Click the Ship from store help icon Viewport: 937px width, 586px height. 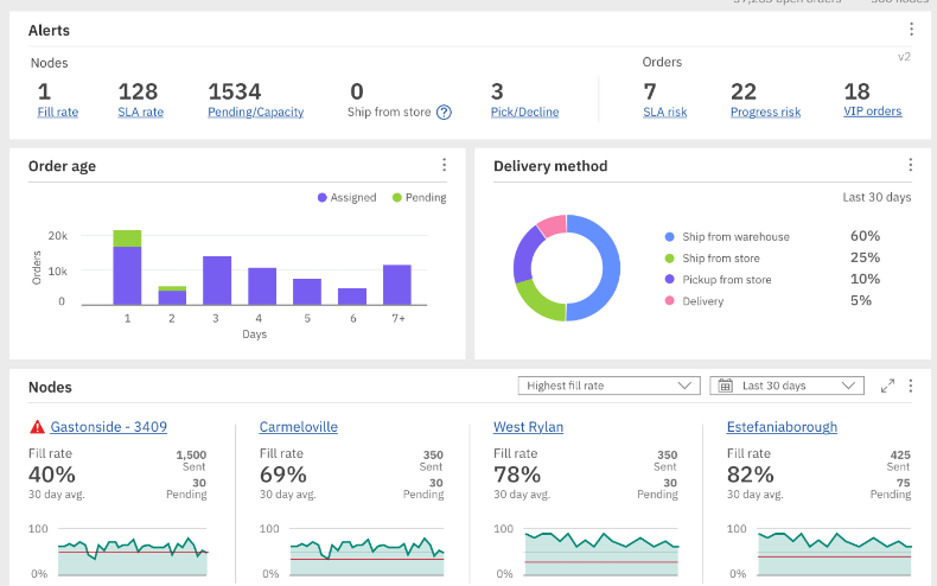[x=444, y=113]
